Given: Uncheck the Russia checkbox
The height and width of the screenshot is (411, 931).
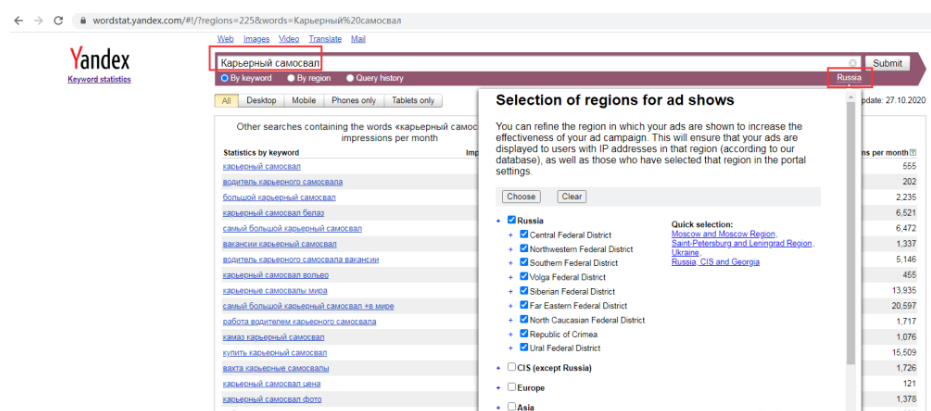Looking at the screenshot, I should click(x=512, y=220).
